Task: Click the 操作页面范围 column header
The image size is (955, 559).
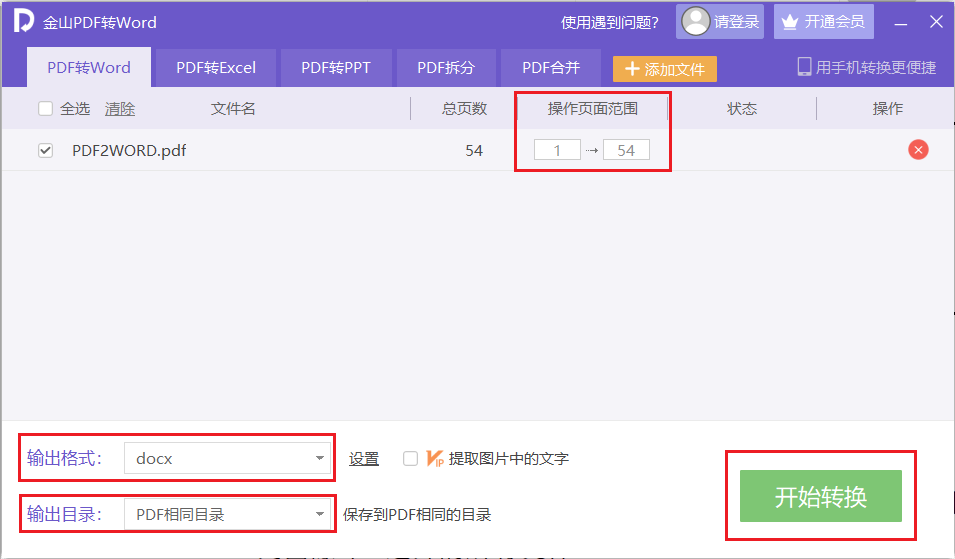Action: [592, 108]
